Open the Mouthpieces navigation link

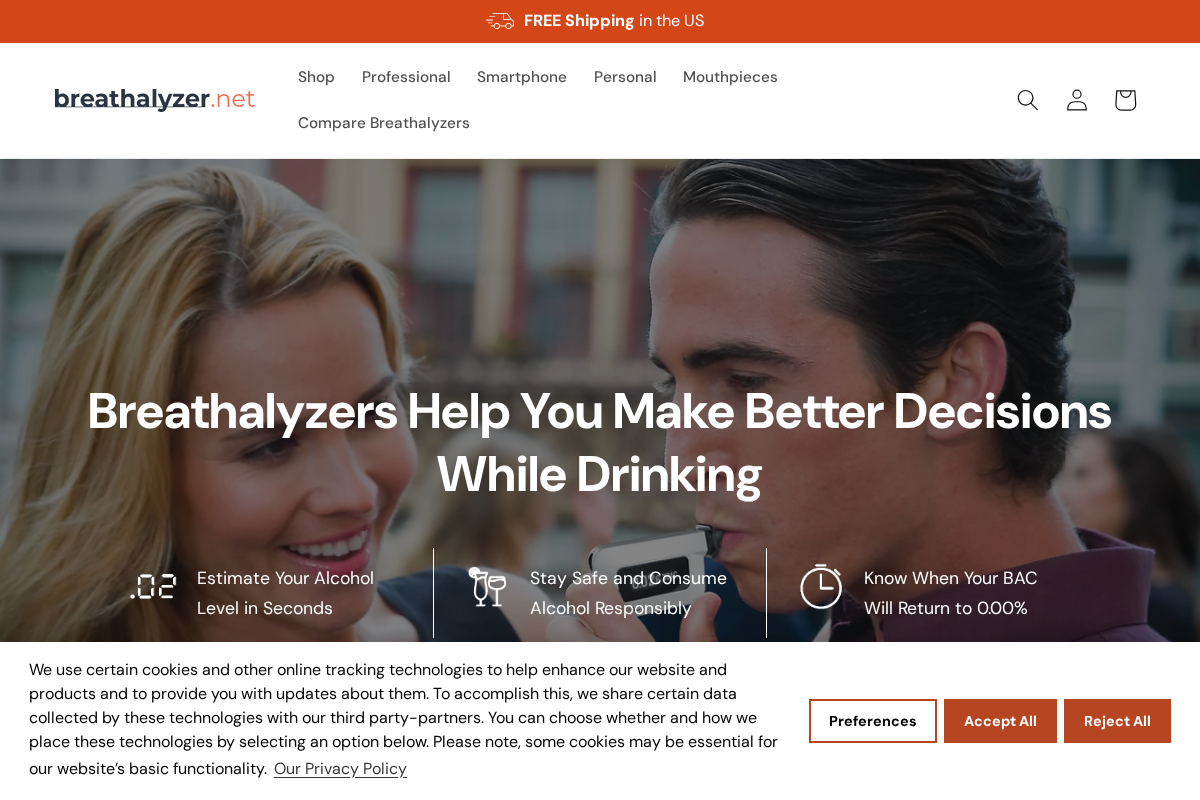coord(730,77)
